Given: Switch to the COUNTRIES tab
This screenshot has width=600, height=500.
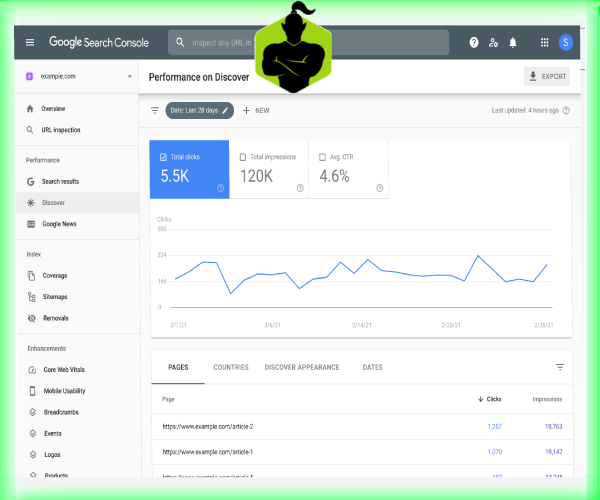Looking at the screenshot, I should point(231,367).
